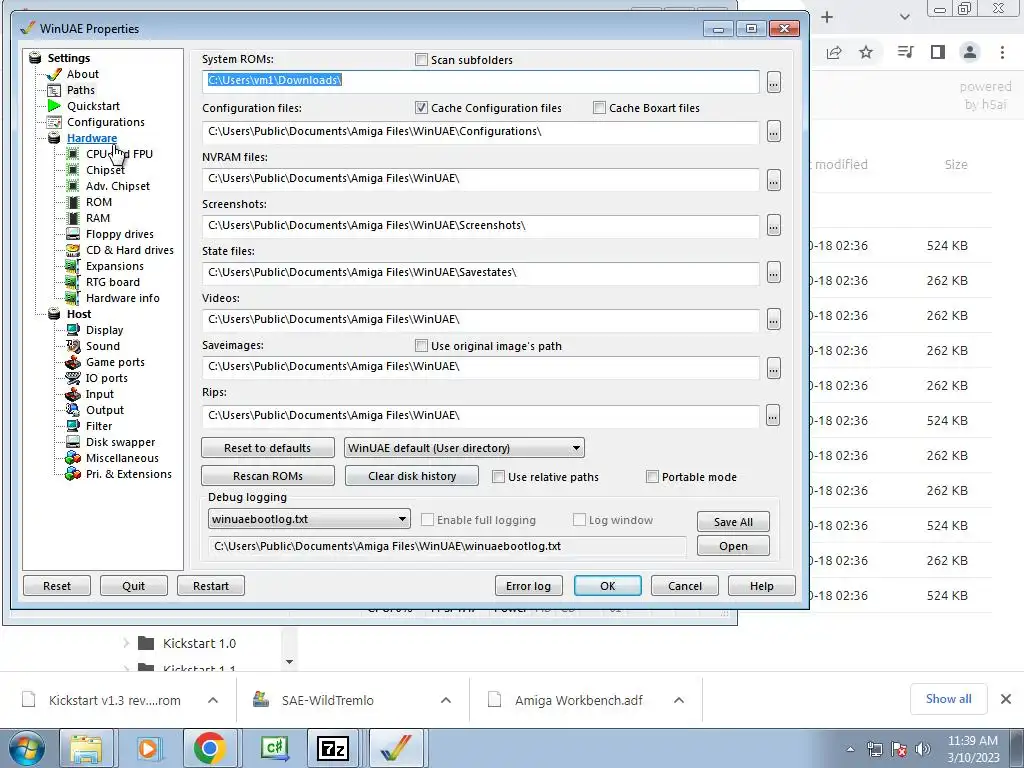Click CPU and FPU chip icon
The width and height of the screenshot is (1024, 768).
(x=73, y=154)
